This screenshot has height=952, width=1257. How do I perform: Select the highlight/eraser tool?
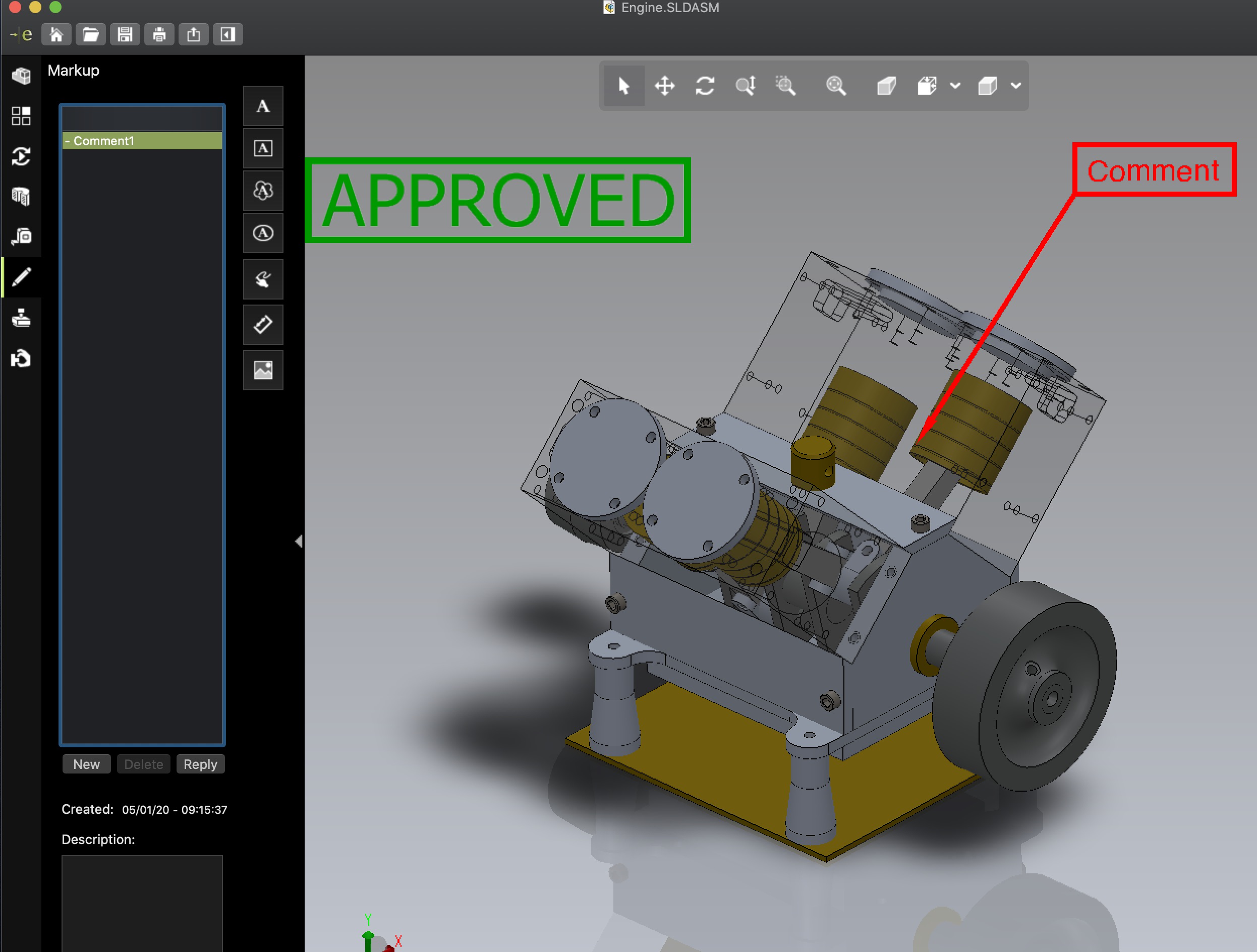coord(264,325)
